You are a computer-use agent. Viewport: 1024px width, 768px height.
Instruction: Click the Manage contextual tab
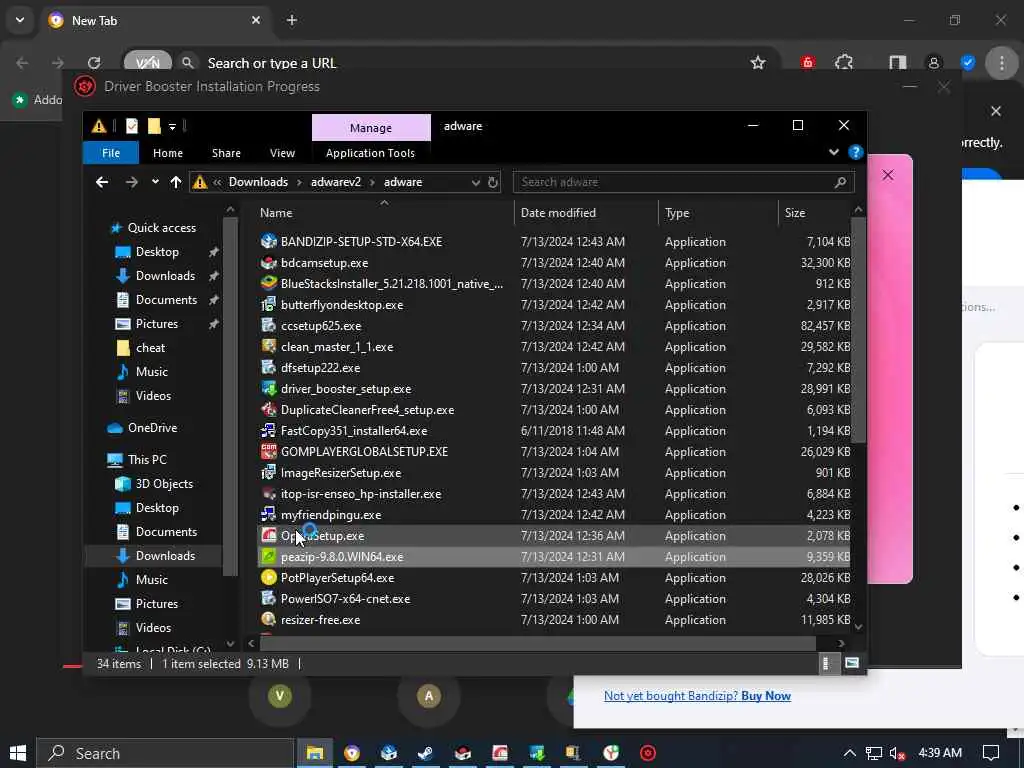point(371,128)
